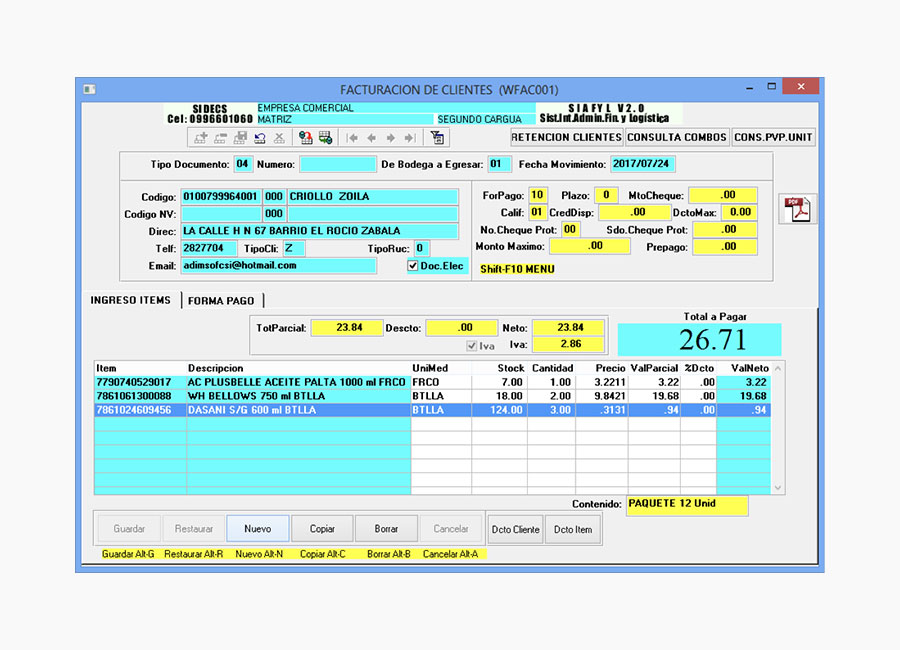Jump to last record navigation arrow
Image resolution: width=900 pixels, height=650 pixels.
(x=410, y=138)
